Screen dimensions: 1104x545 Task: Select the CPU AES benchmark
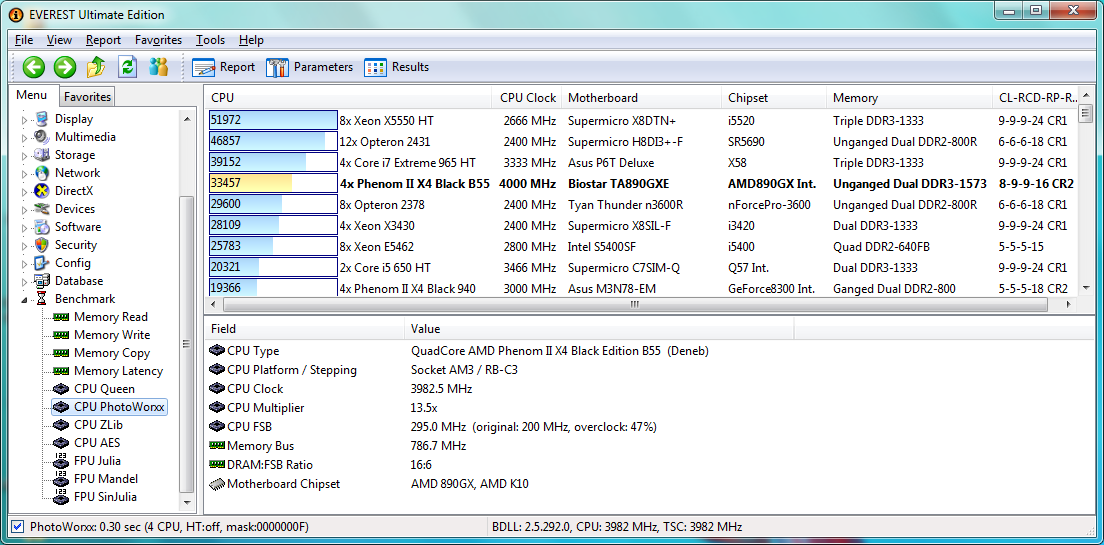[x=96, y=443]
